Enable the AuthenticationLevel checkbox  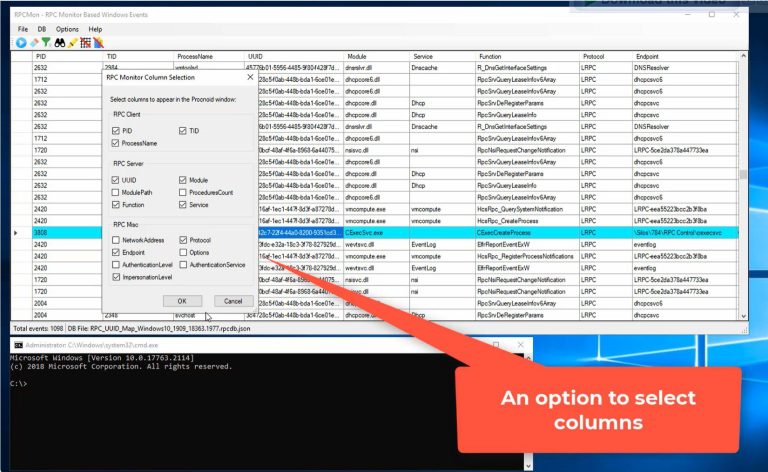point(116,264)
